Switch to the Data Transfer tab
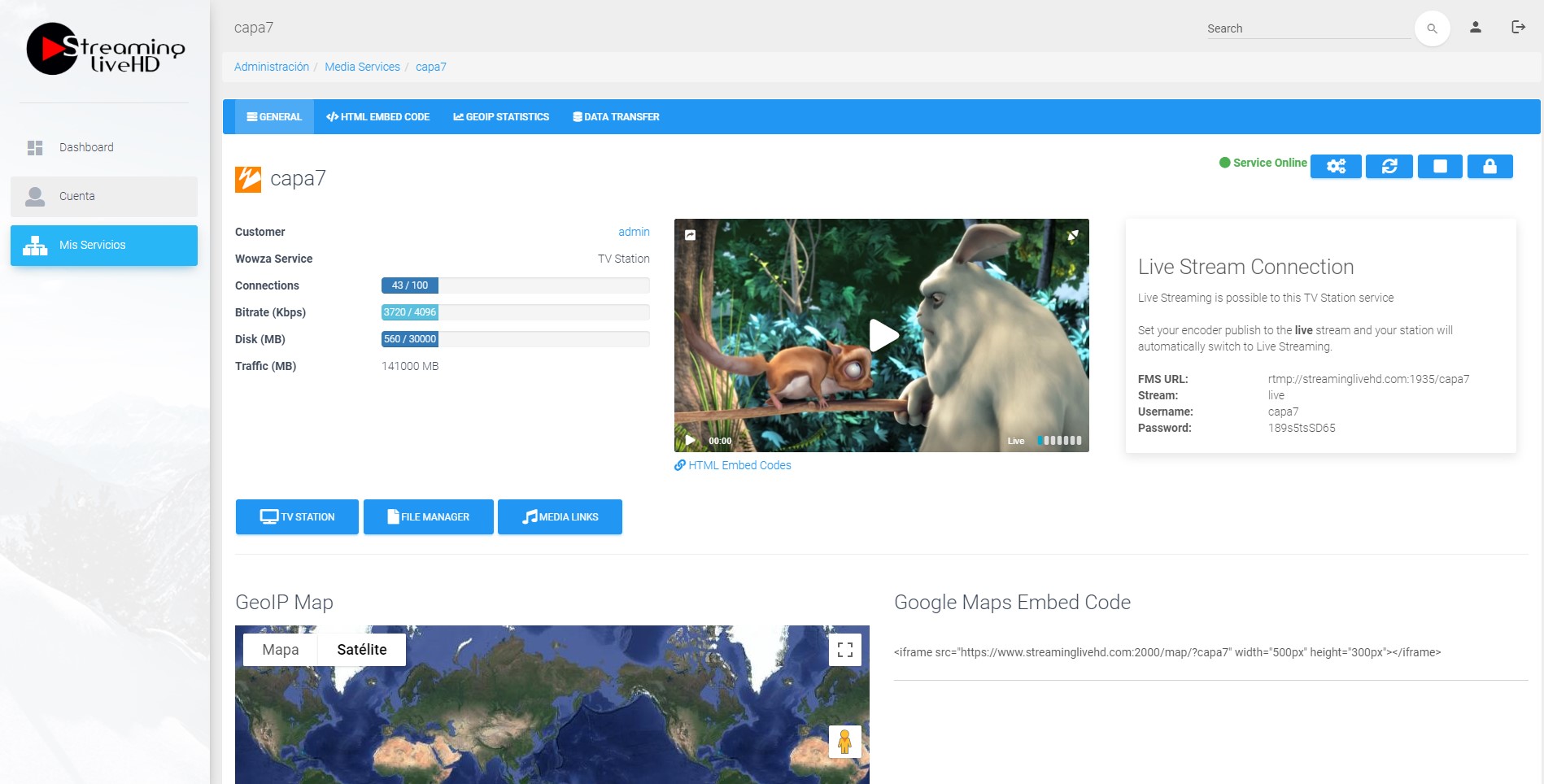The image size is (1544, 784). (616, 117)
